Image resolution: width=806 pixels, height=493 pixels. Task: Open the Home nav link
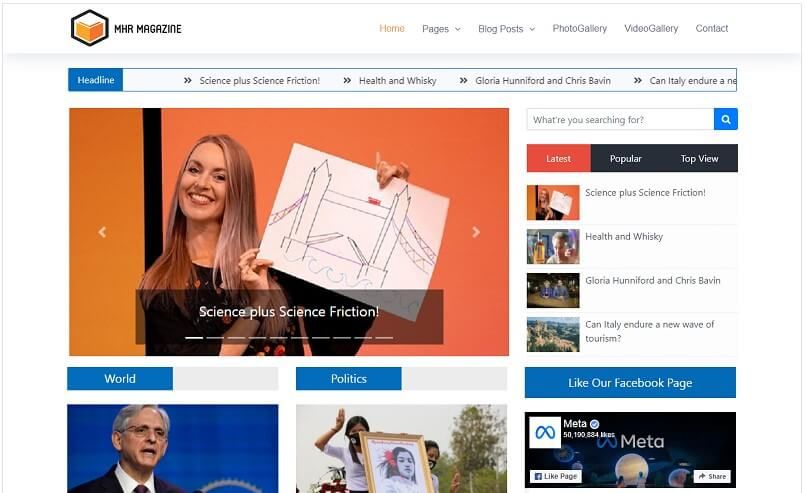coord(392,28)
